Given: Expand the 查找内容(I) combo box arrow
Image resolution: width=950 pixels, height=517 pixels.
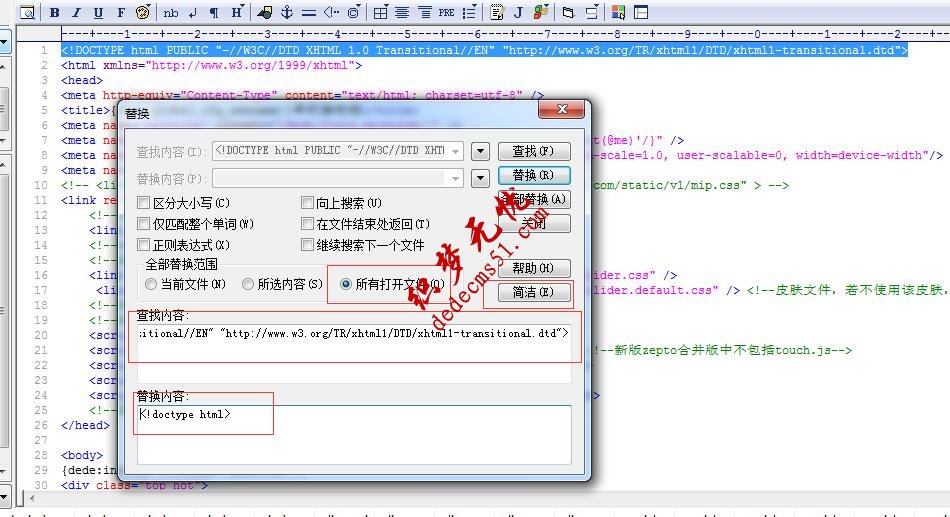Looking at the screenshot, I should point(455,151).
